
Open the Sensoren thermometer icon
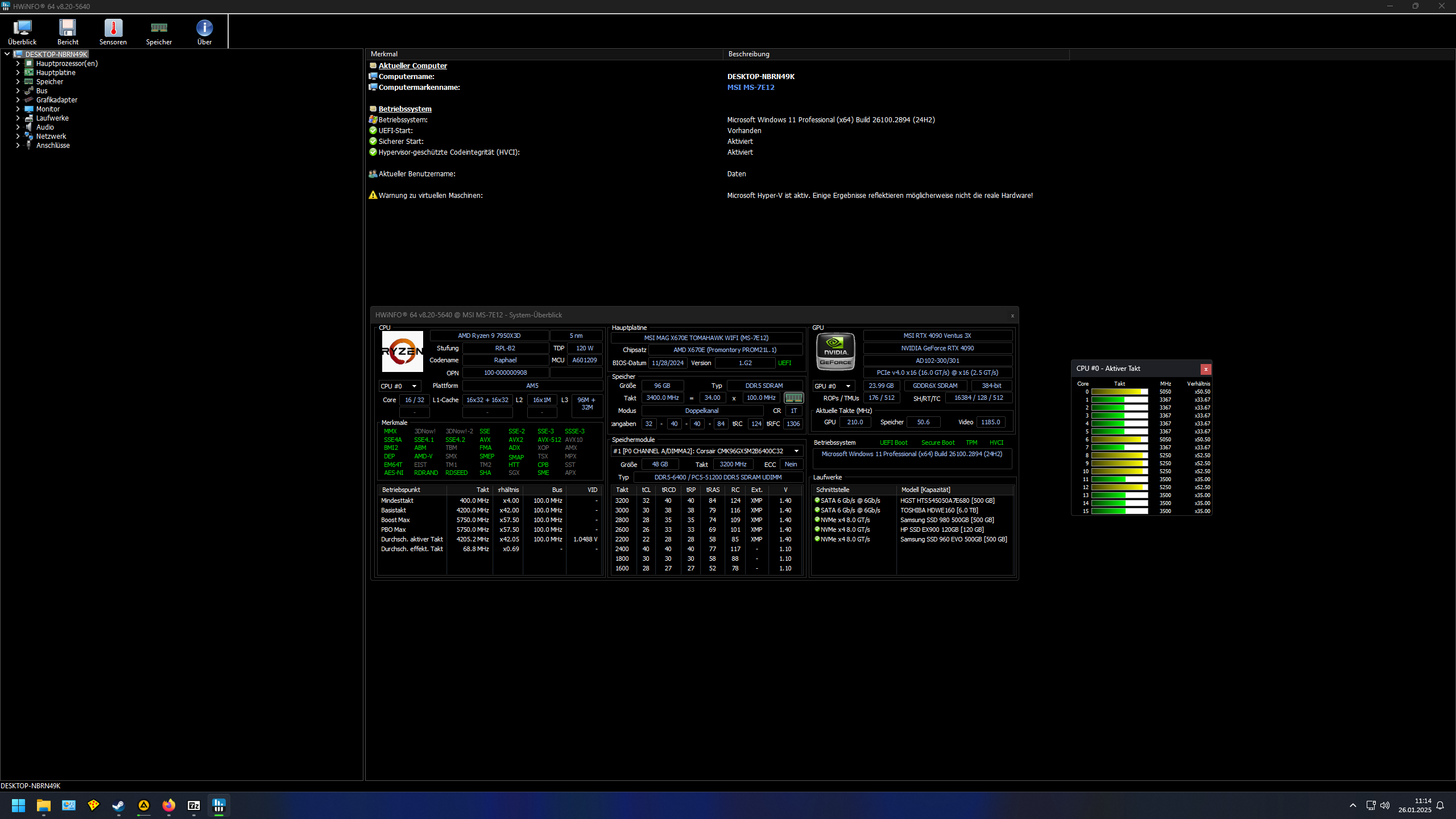click(x=113, y=32)
